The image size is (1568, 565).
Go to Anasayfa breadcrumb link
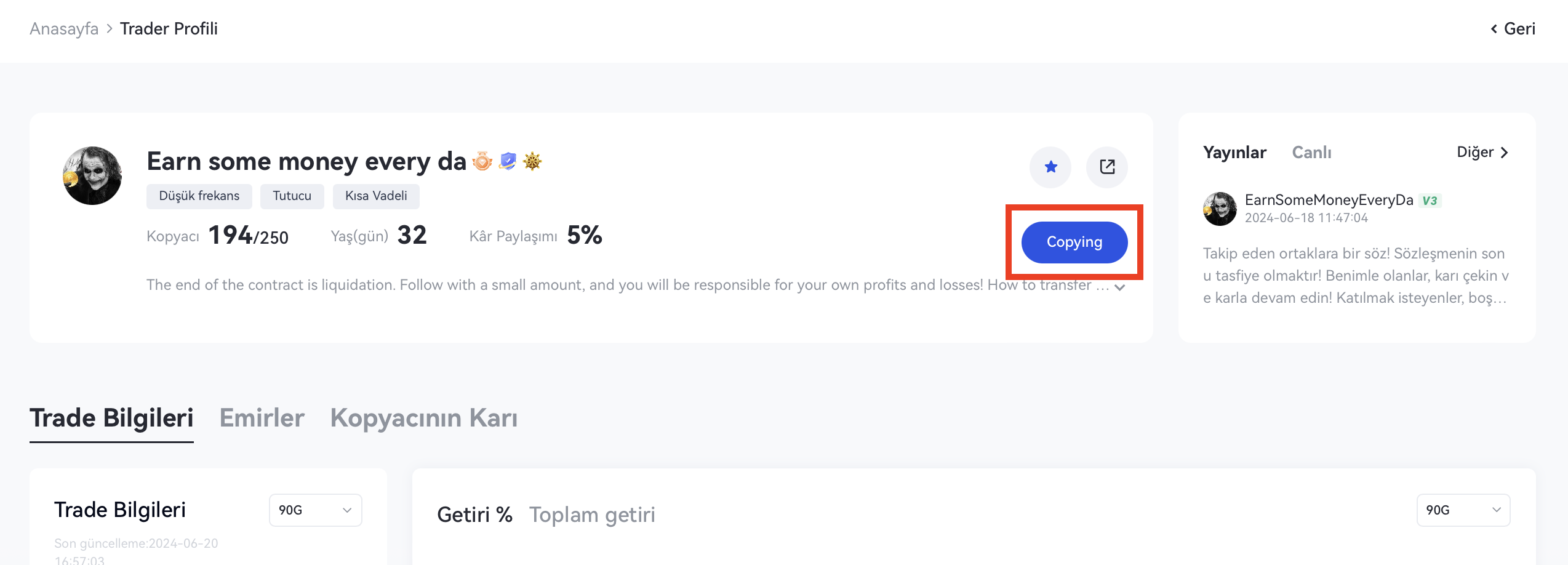tap(64, 29)
